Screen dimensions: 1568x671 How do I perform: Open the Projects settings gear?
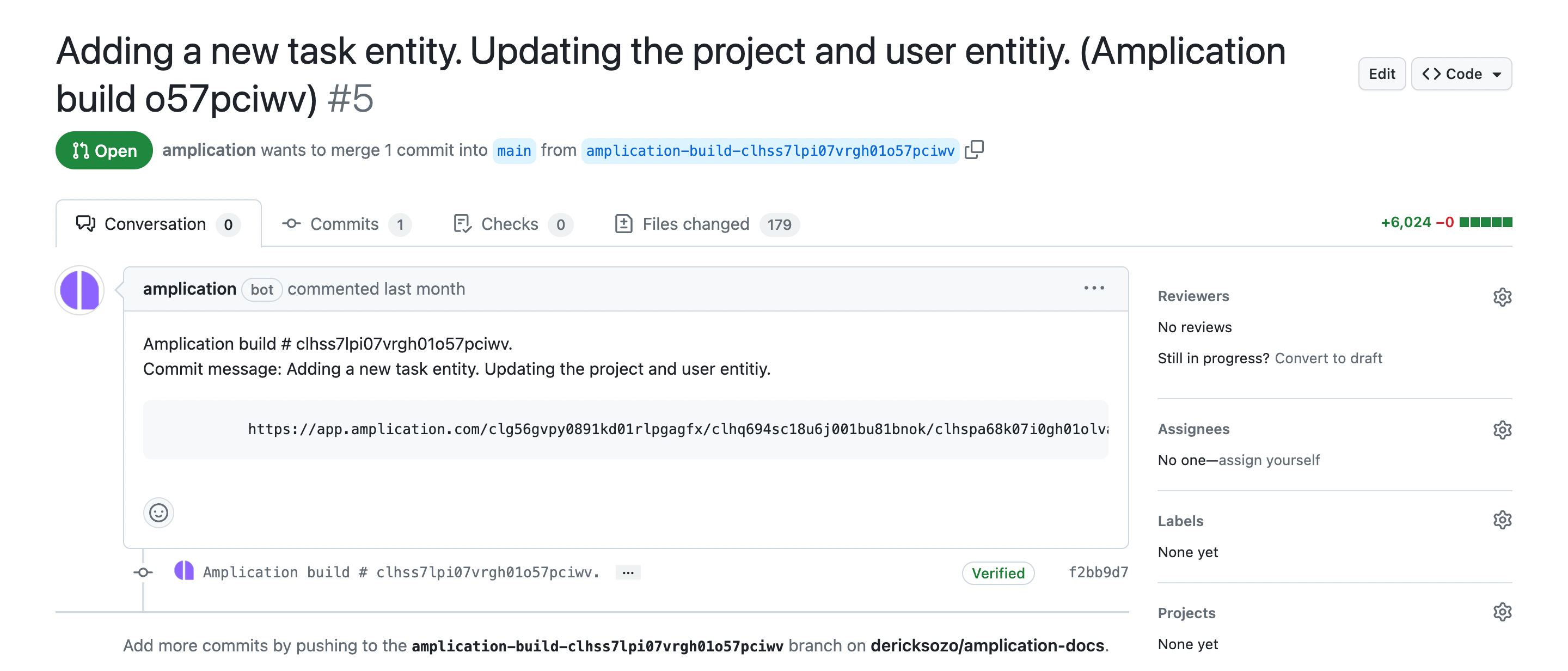(1502, 612)
